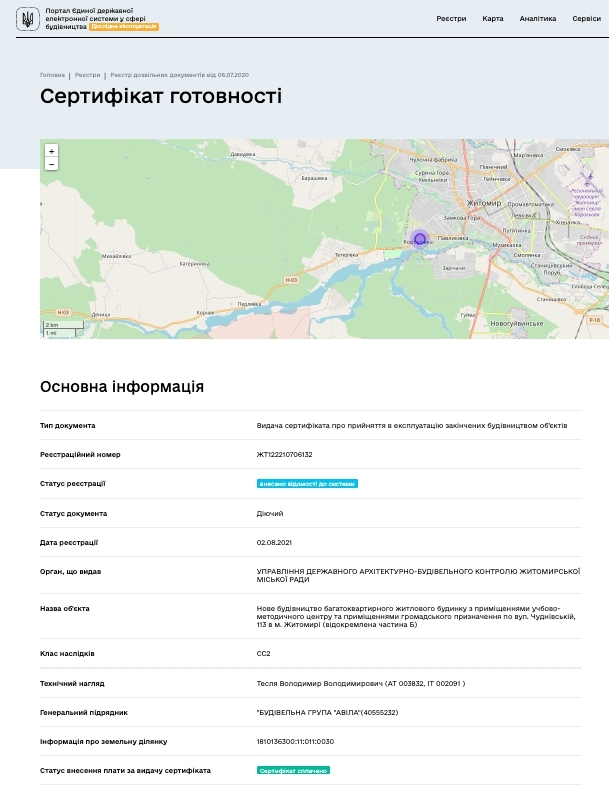Click the Технічний нагляд field label

(72, 684)
